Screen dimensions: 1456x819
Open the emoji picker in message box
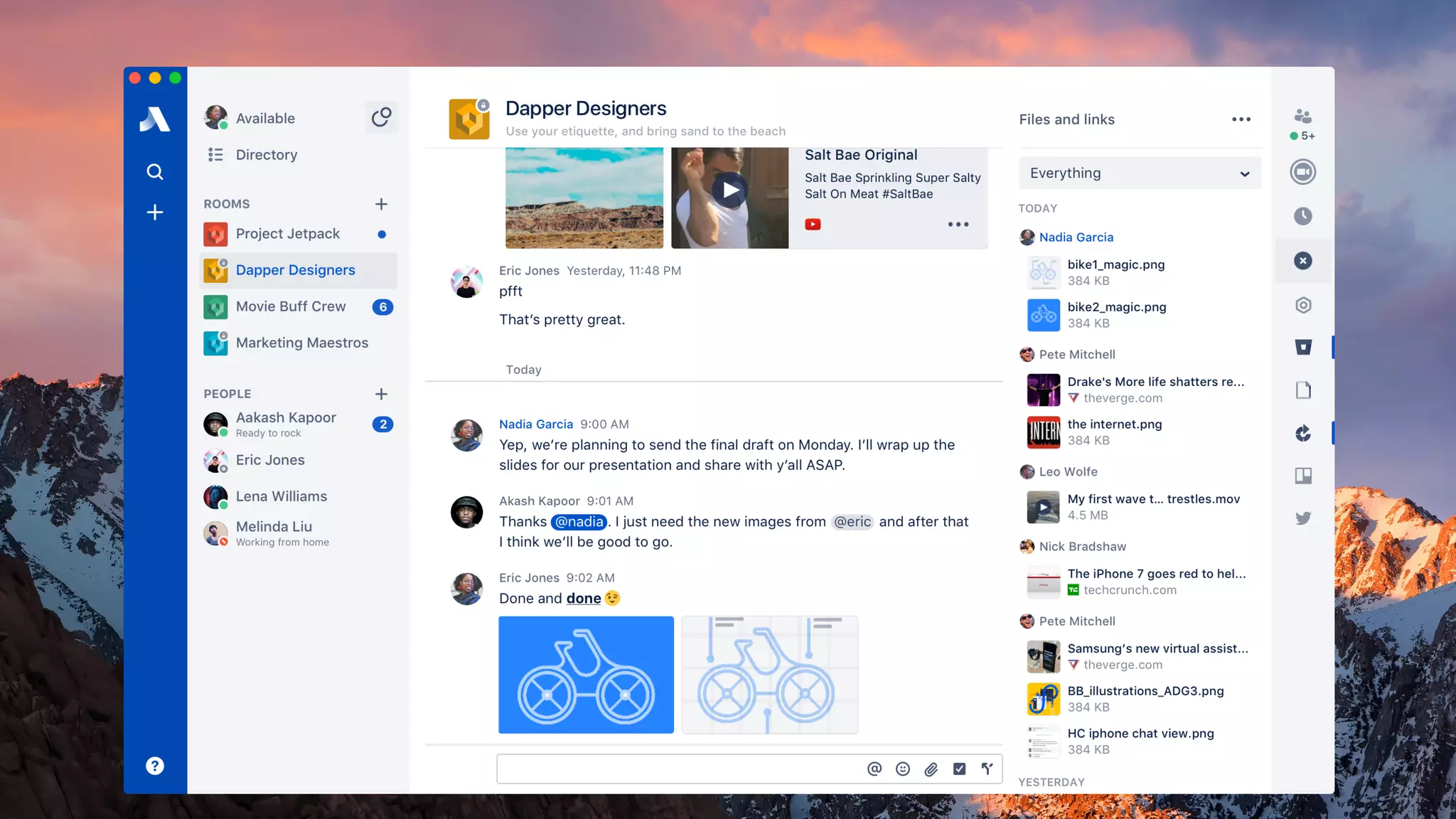(x=903, y=769)
